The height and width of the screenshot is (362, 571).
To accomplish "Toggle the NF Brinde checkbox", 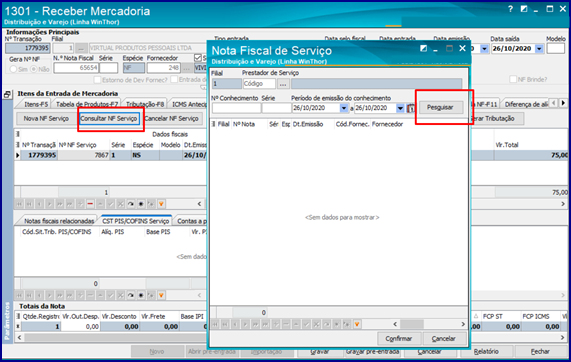I will click(513, 79).
